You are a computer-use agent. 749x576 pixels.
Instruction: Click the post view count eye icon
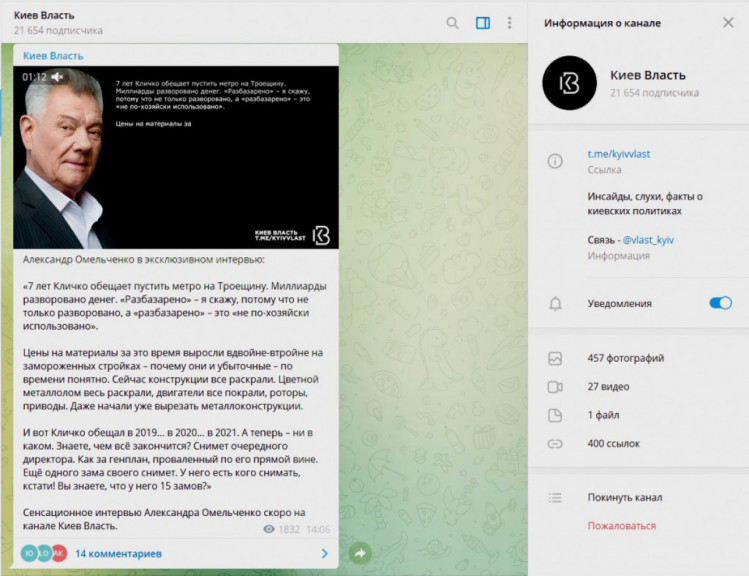[x=269, y=529]
